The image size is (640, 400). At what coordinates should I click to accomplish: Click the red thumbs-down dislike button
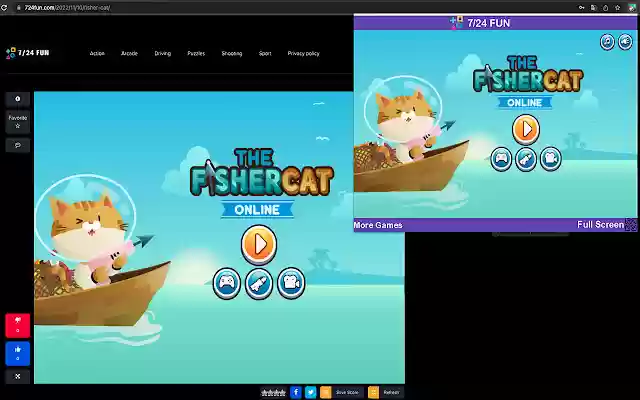tap(18, 325)
